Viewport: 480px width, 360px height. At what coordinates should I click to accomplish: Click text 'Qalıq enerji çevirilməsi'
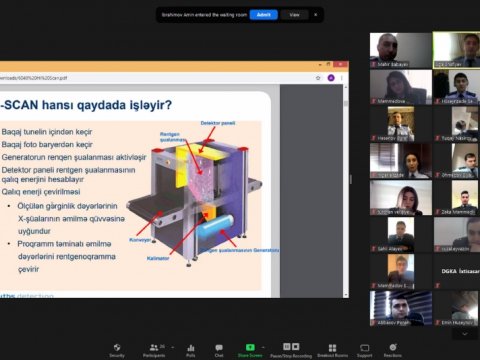coord(41,192)
